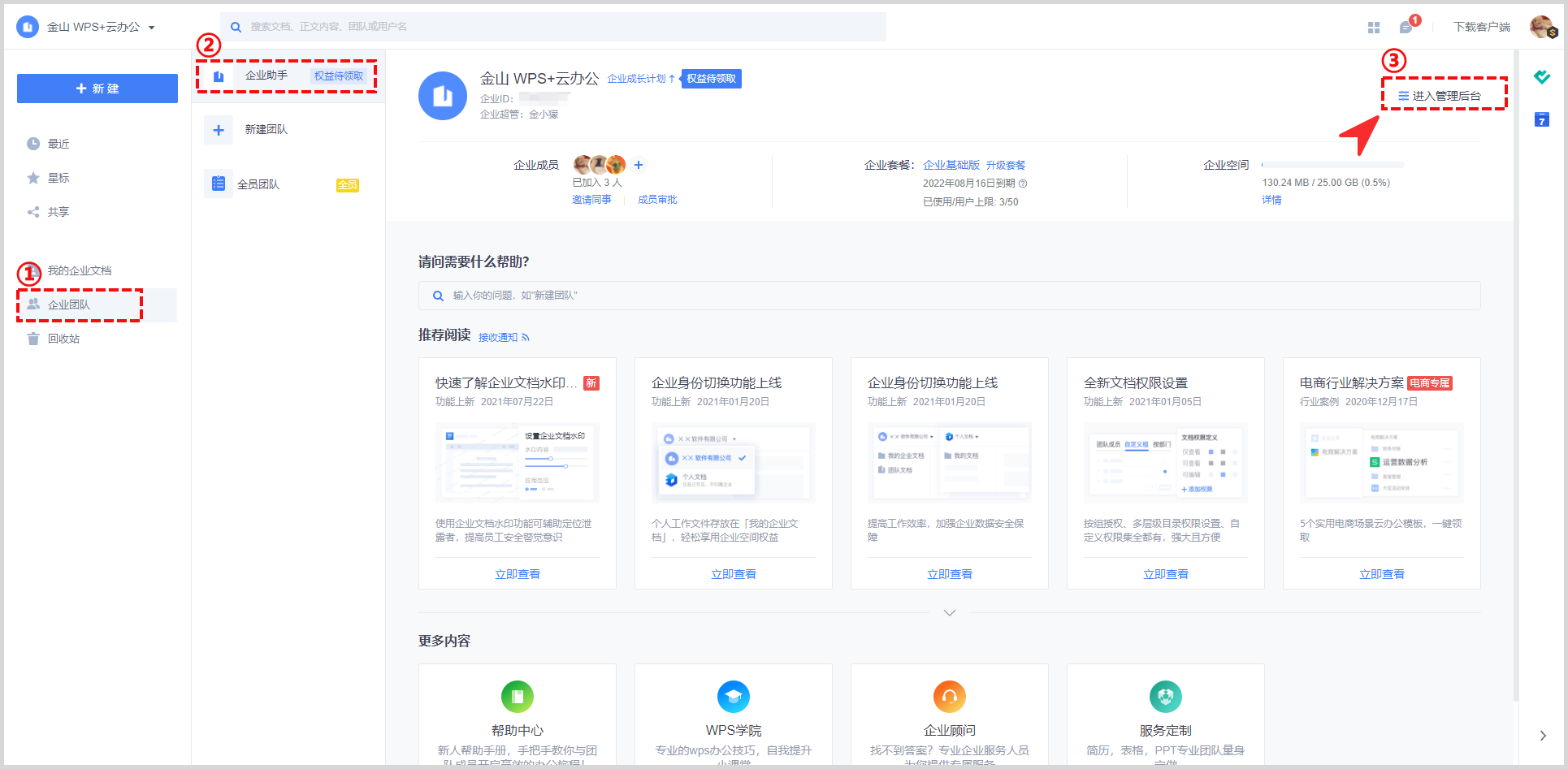
Task: Click the people icon beside 企业团队
Action: point(33,305)
